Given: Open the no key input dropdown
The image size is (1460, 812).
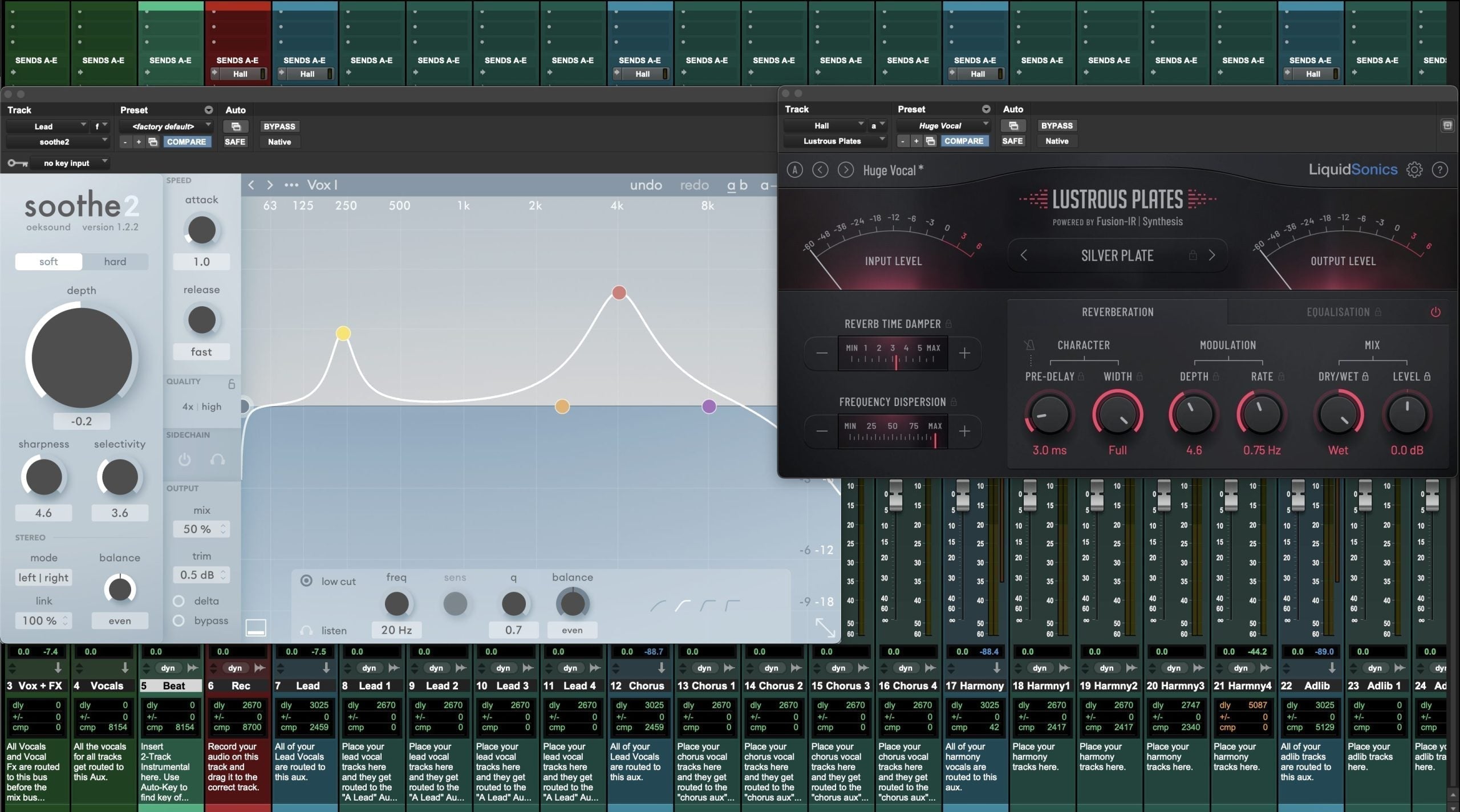Looking at the screenshot, I should coord(71,163).
